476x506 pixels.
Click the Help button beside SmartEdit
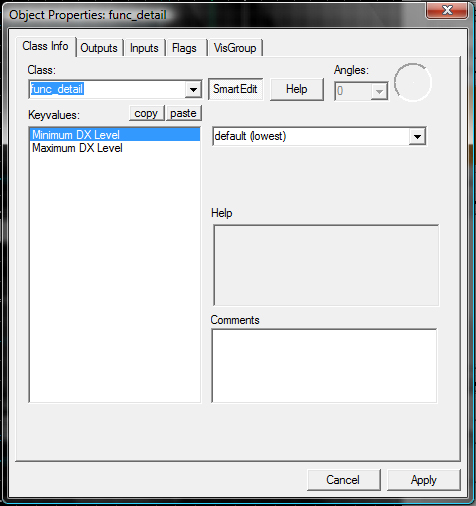click(297, 89)
